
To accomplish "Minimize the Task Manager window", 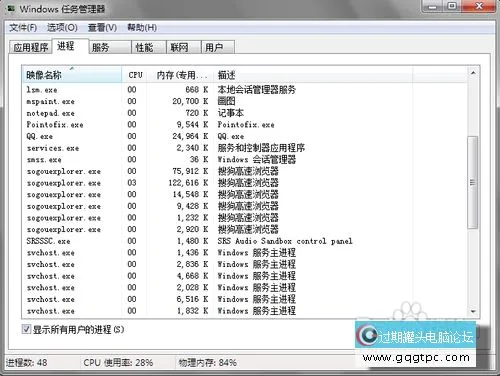I will 433,7.
